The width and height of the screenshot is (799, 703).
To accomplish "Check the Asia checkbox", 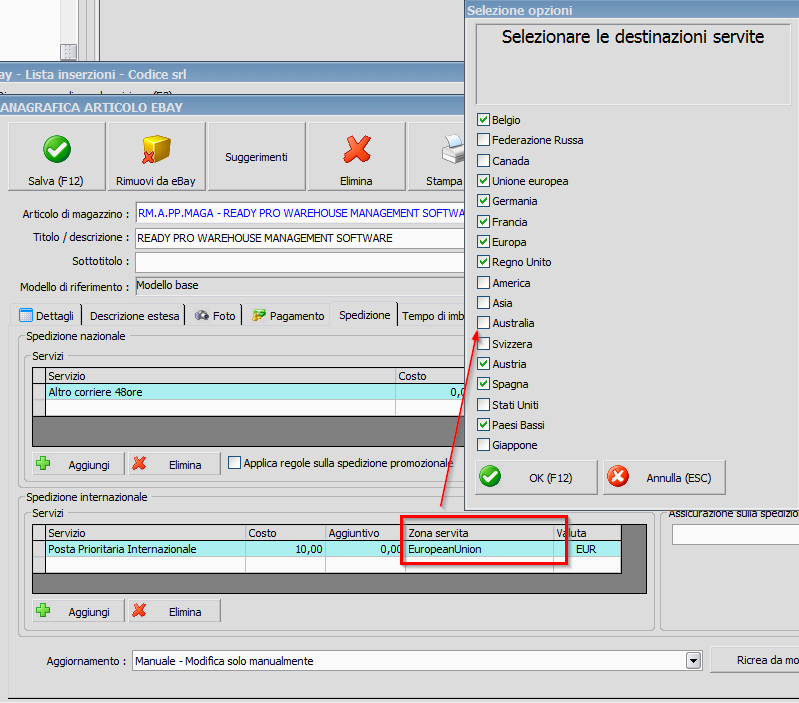I will tap(484, 303).
